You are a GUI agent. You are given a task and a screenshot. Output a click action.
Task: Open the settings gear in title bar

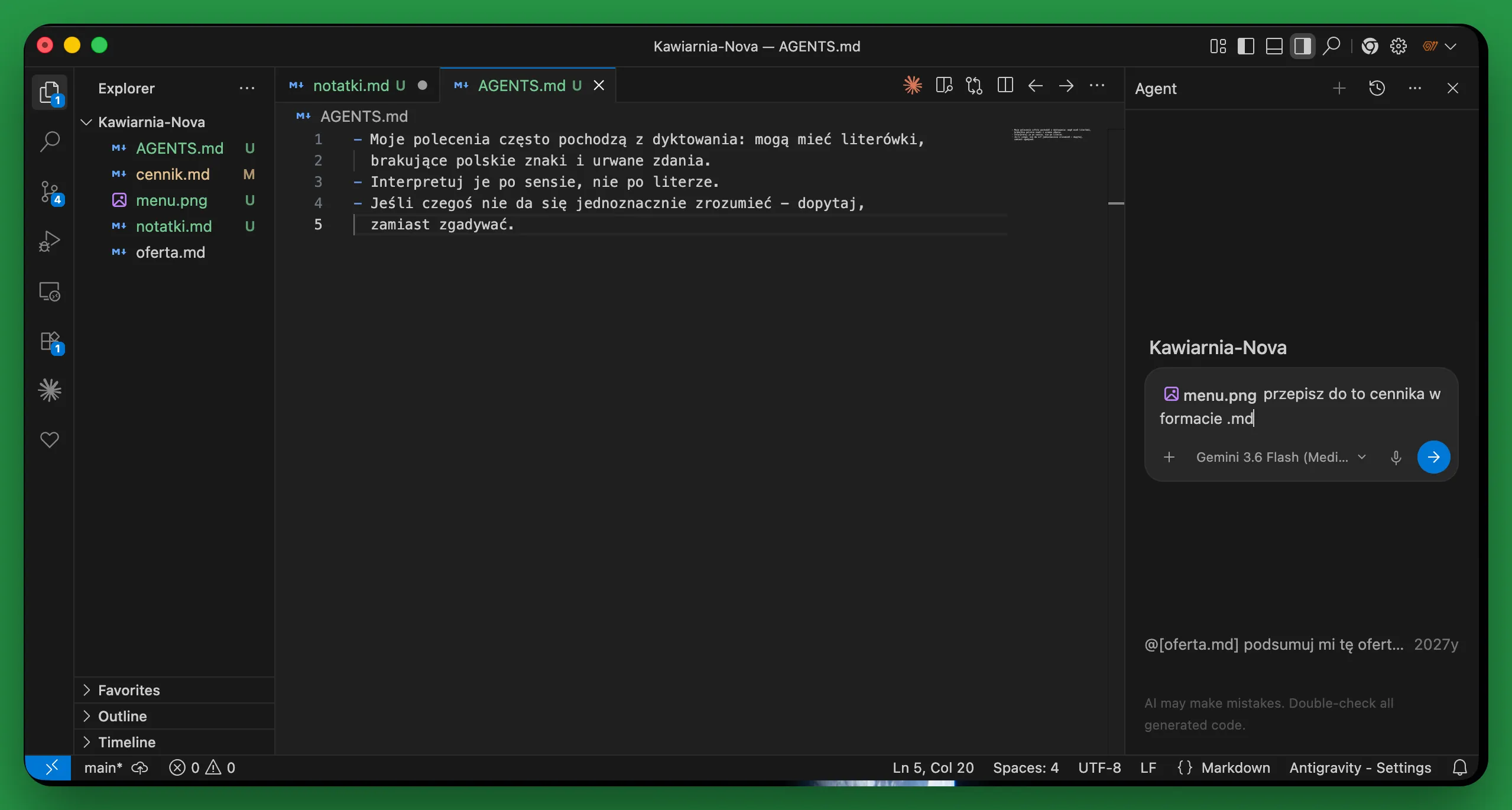coord(1399,46)
